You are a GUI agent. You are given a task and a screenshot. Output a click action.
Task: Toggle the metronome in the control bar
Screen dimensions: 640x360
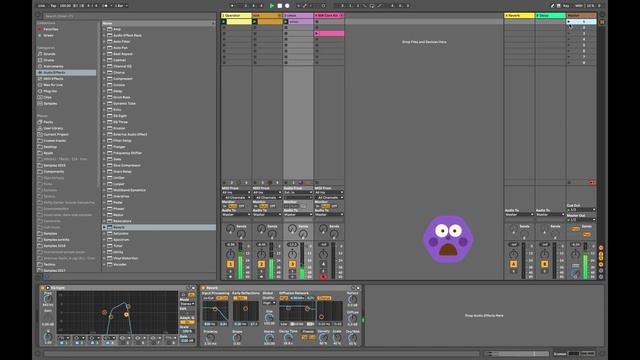pos(105,6)
